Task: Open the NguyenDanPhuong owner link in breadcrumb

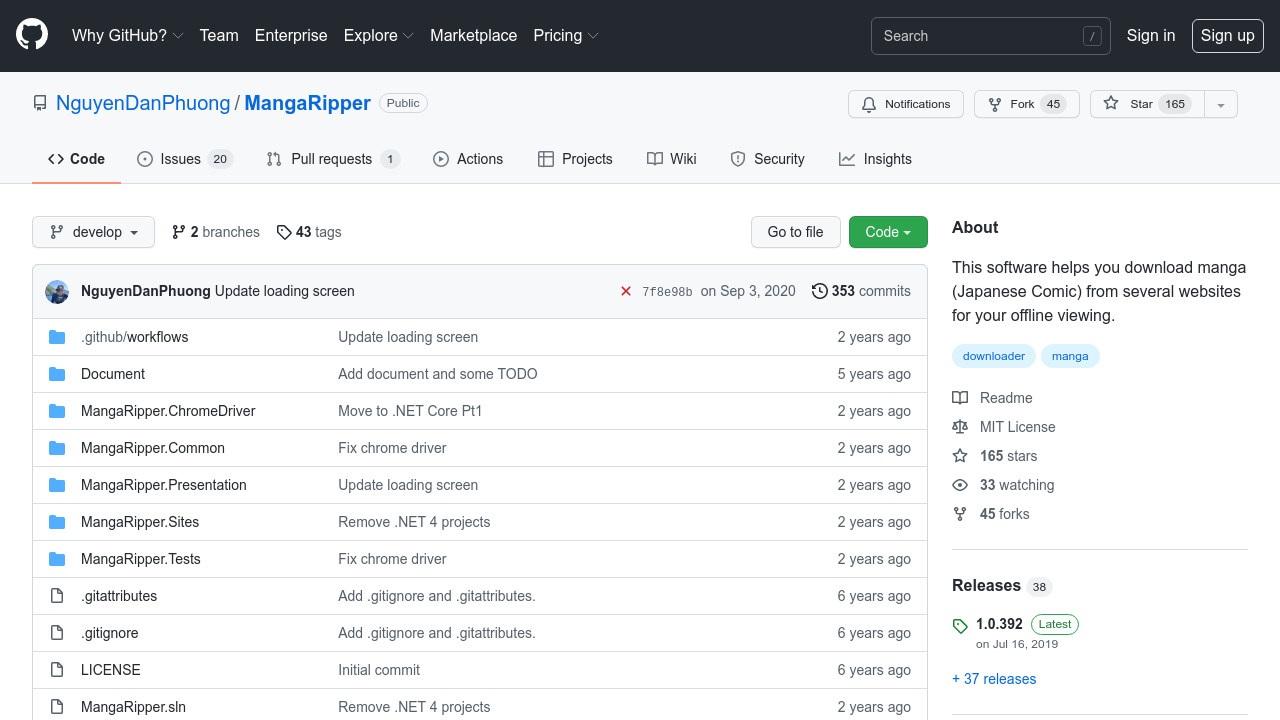Action: [143, 103]
